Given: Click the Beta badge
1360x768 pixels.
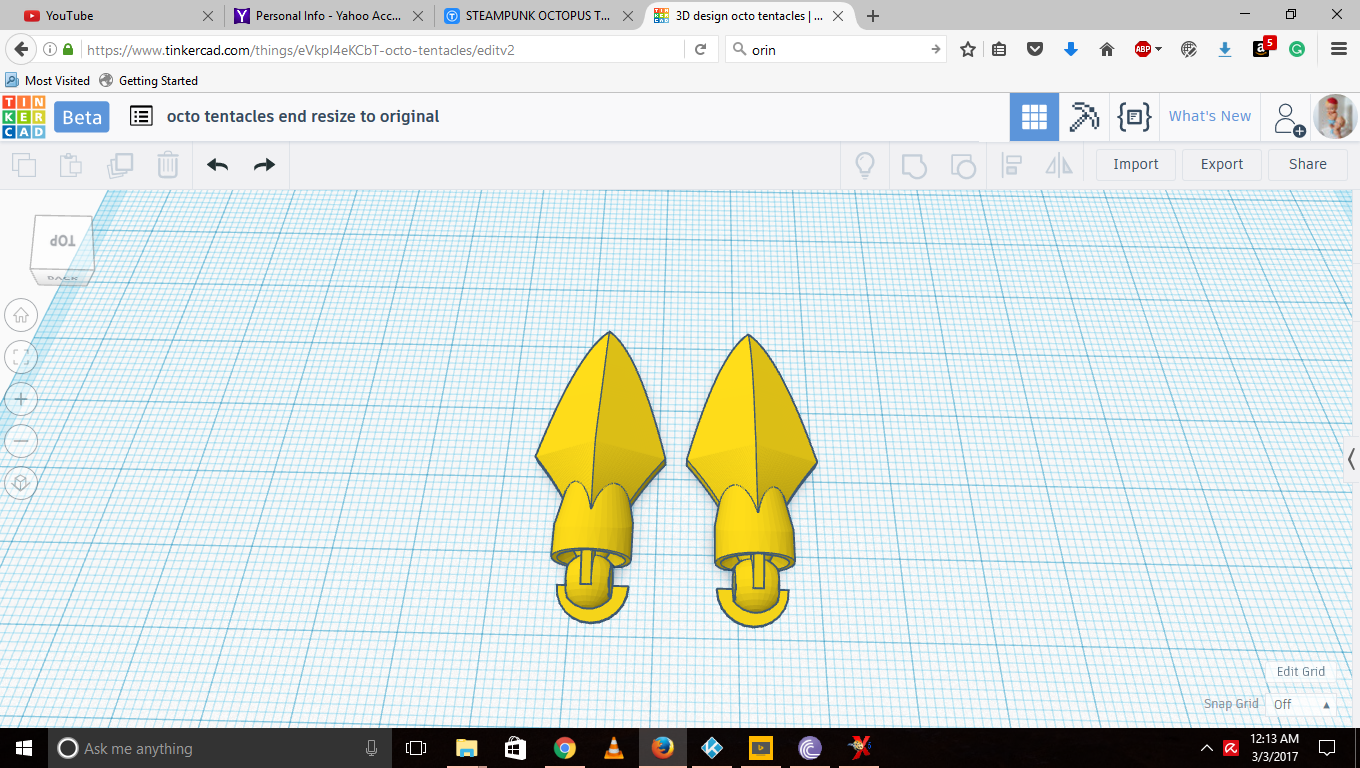Looking at the screenshot, I should tap(82, 117).
